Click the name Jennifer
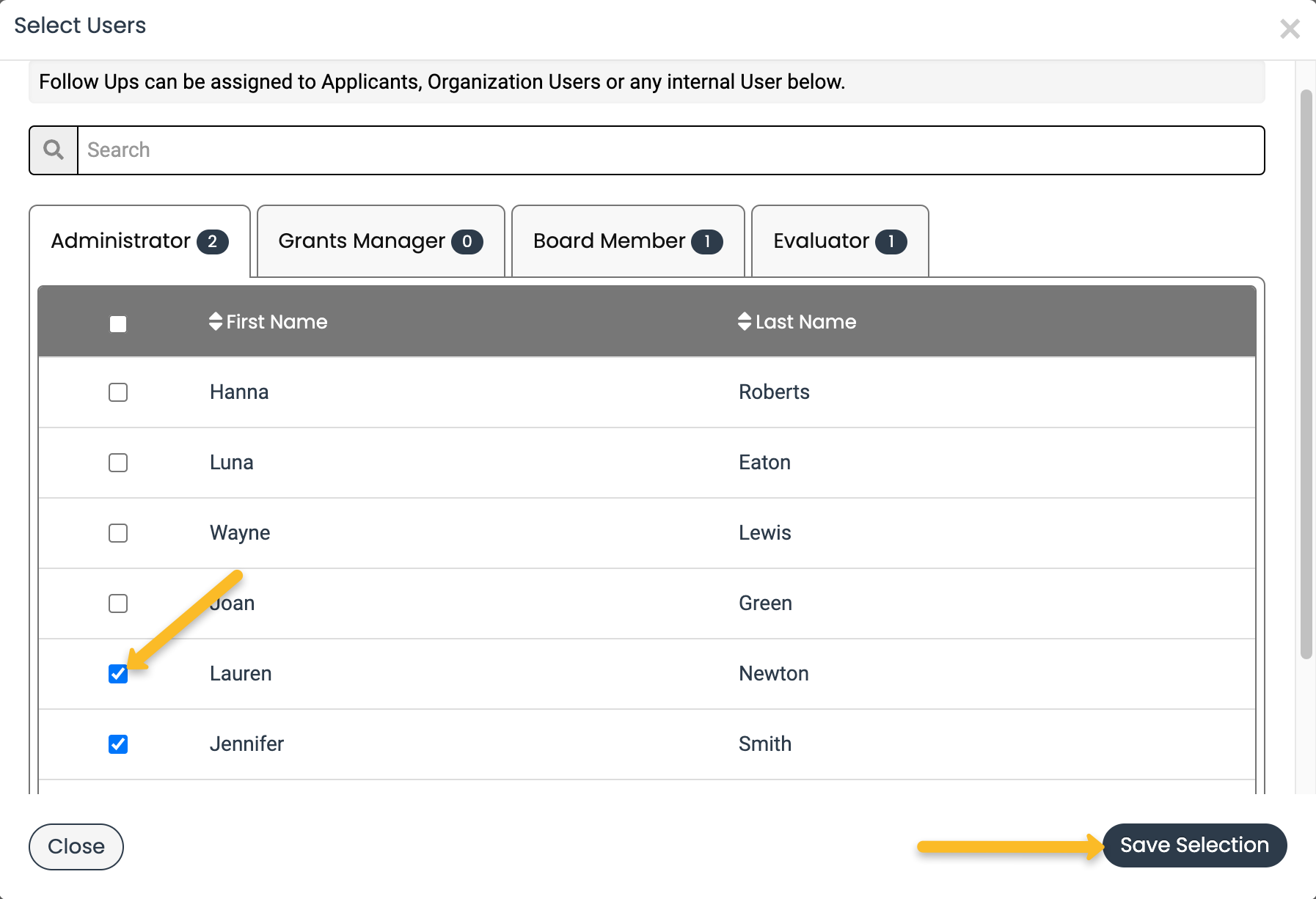 [x=246, y=744]
